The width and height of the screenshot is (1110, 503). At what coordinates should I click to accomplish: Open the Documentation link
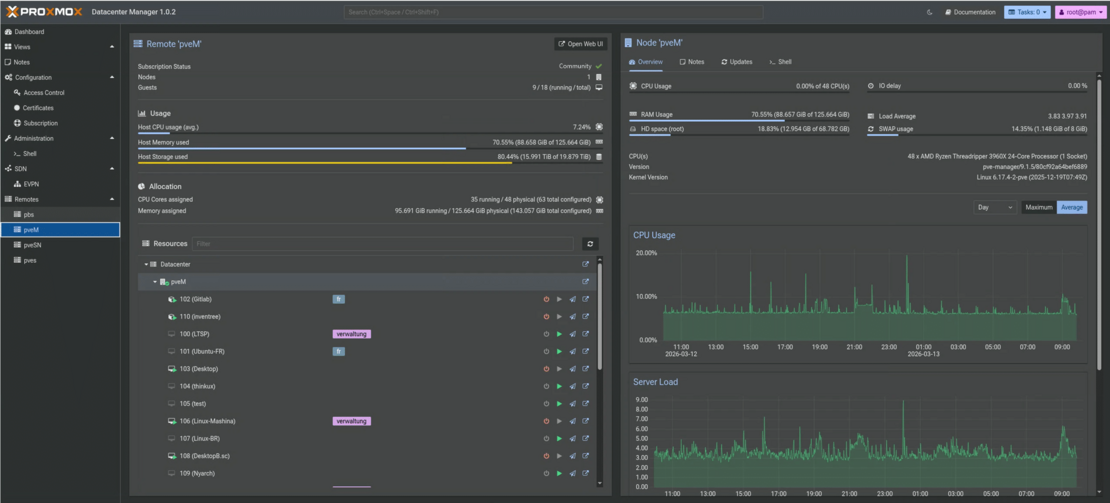pyautogui.click(x=970, y=12)
